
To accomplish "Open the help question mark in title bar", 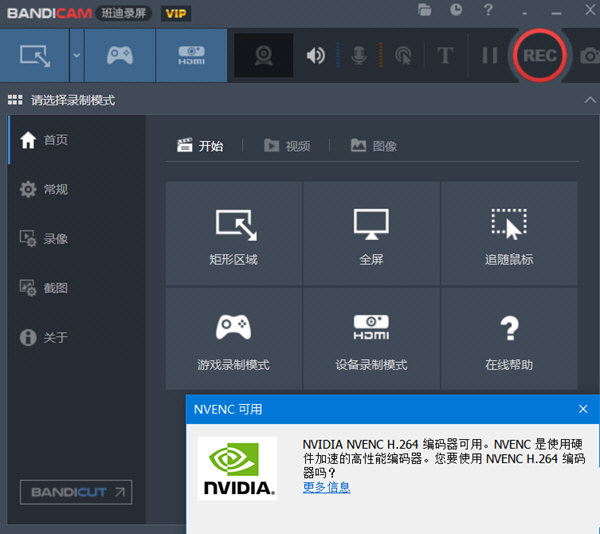I will pos(488,10).
